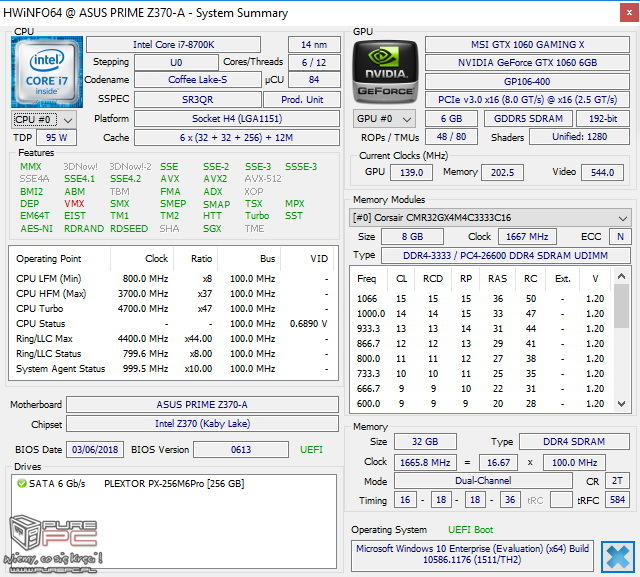Click the ROPs / TMUs 48 / 80 value
The height and width of the screenshot is (577, 640).
coord(451,137)
